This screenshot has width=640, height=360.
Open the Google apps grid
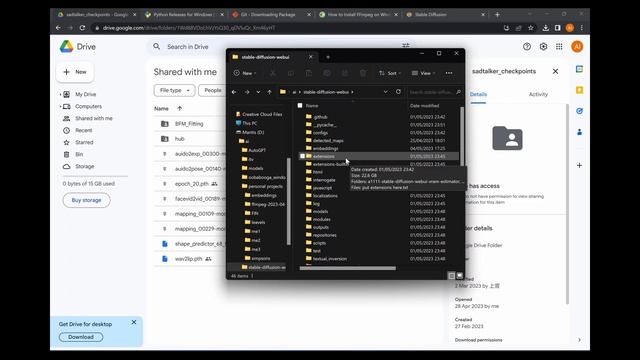(x=559, y=47)
